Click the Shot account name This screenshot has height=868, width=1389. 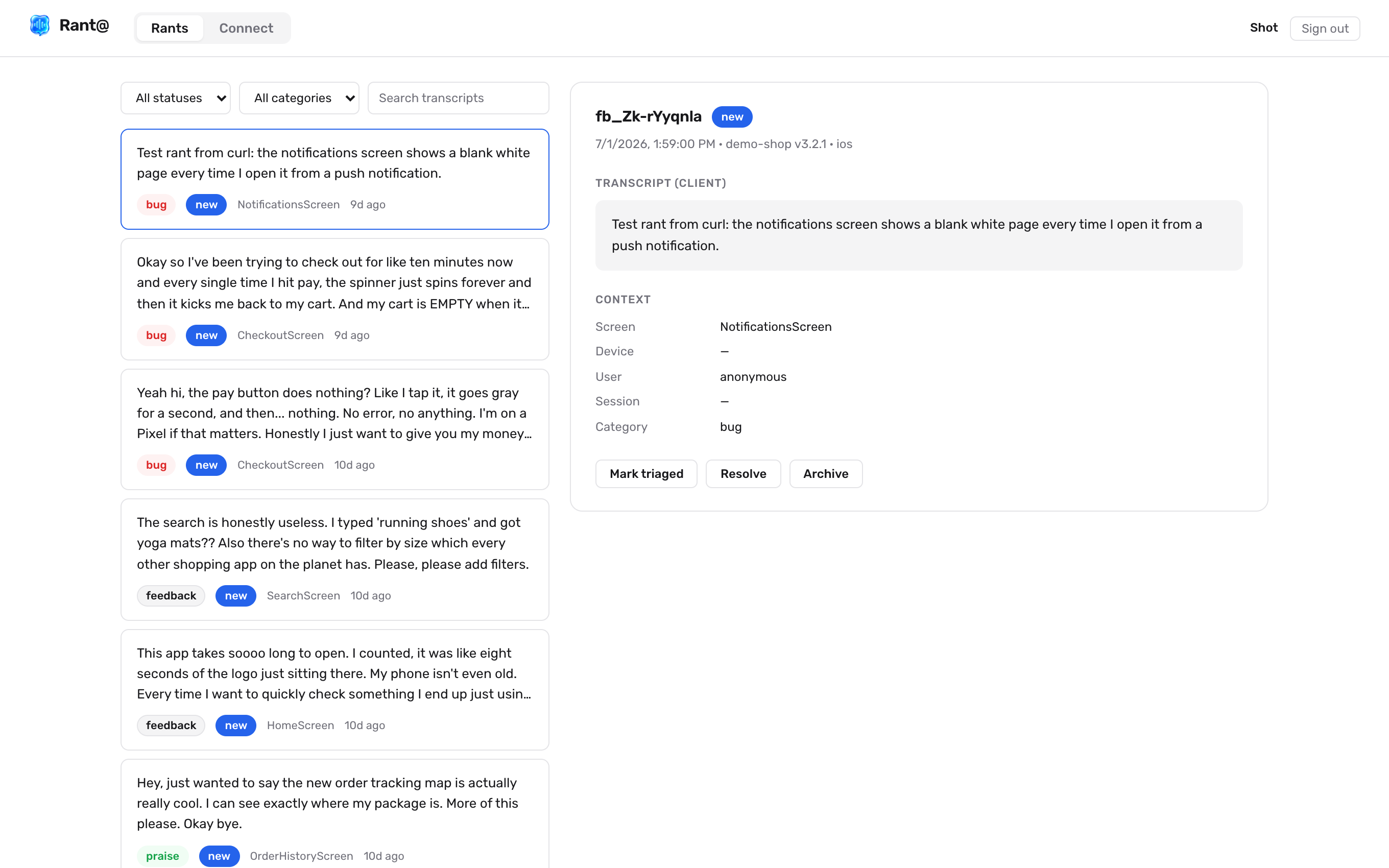1263,28
